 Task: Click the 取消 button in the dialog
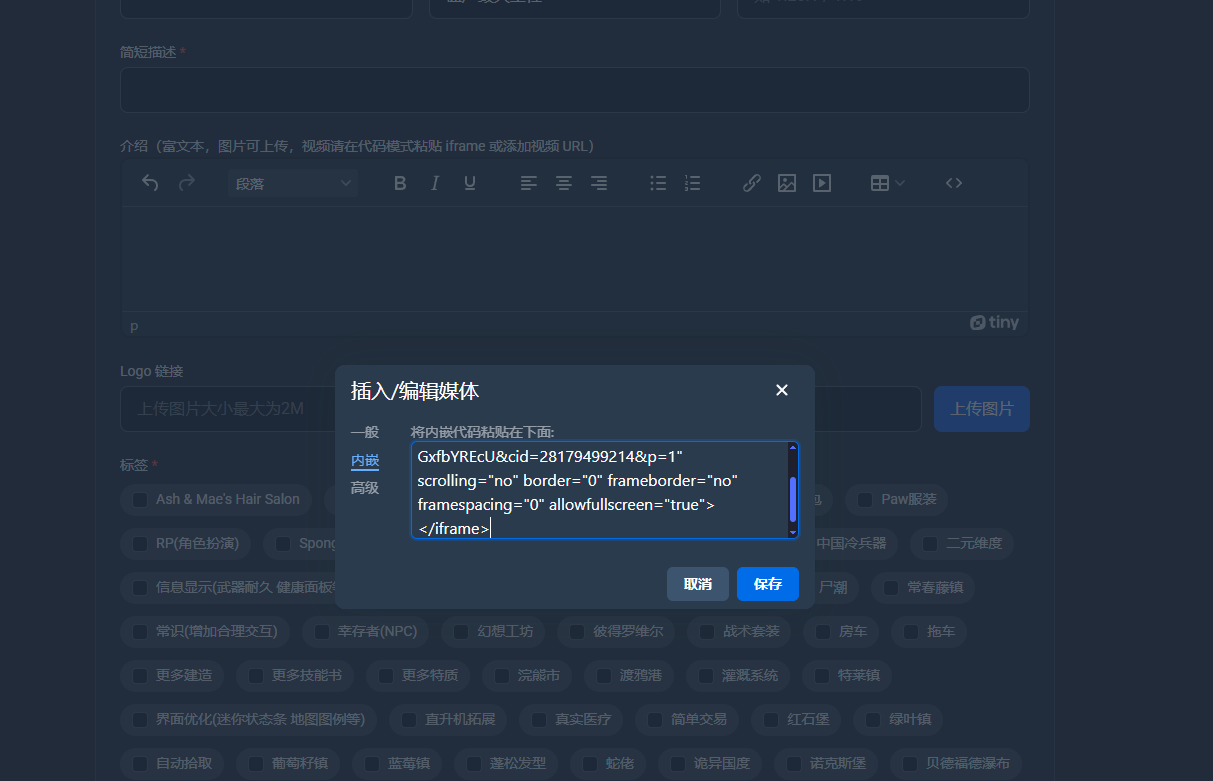(x=697, y=584)
